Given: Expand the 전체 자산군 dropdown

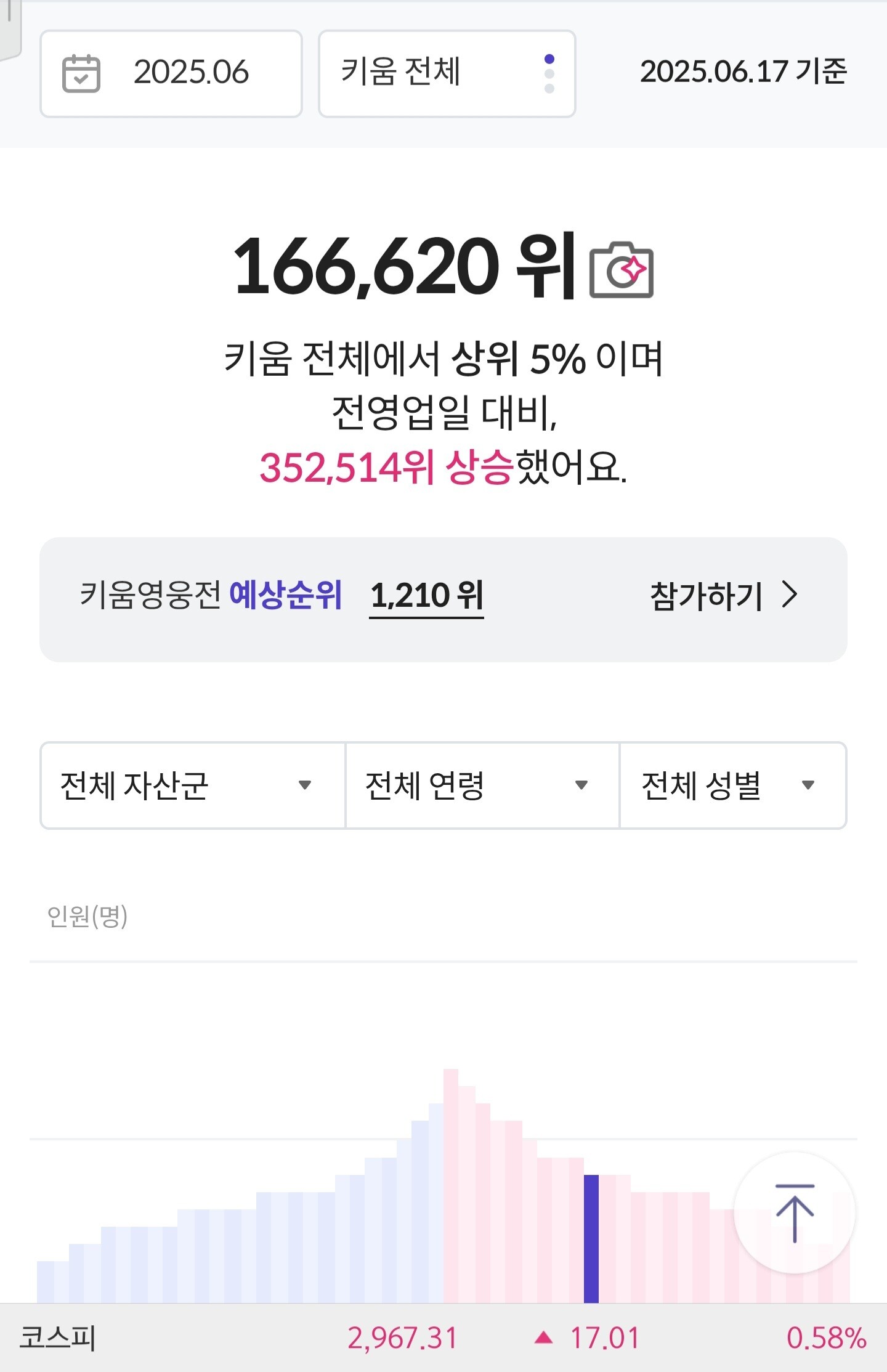Looking at the screenshot, I should click(x=192, y=785).
